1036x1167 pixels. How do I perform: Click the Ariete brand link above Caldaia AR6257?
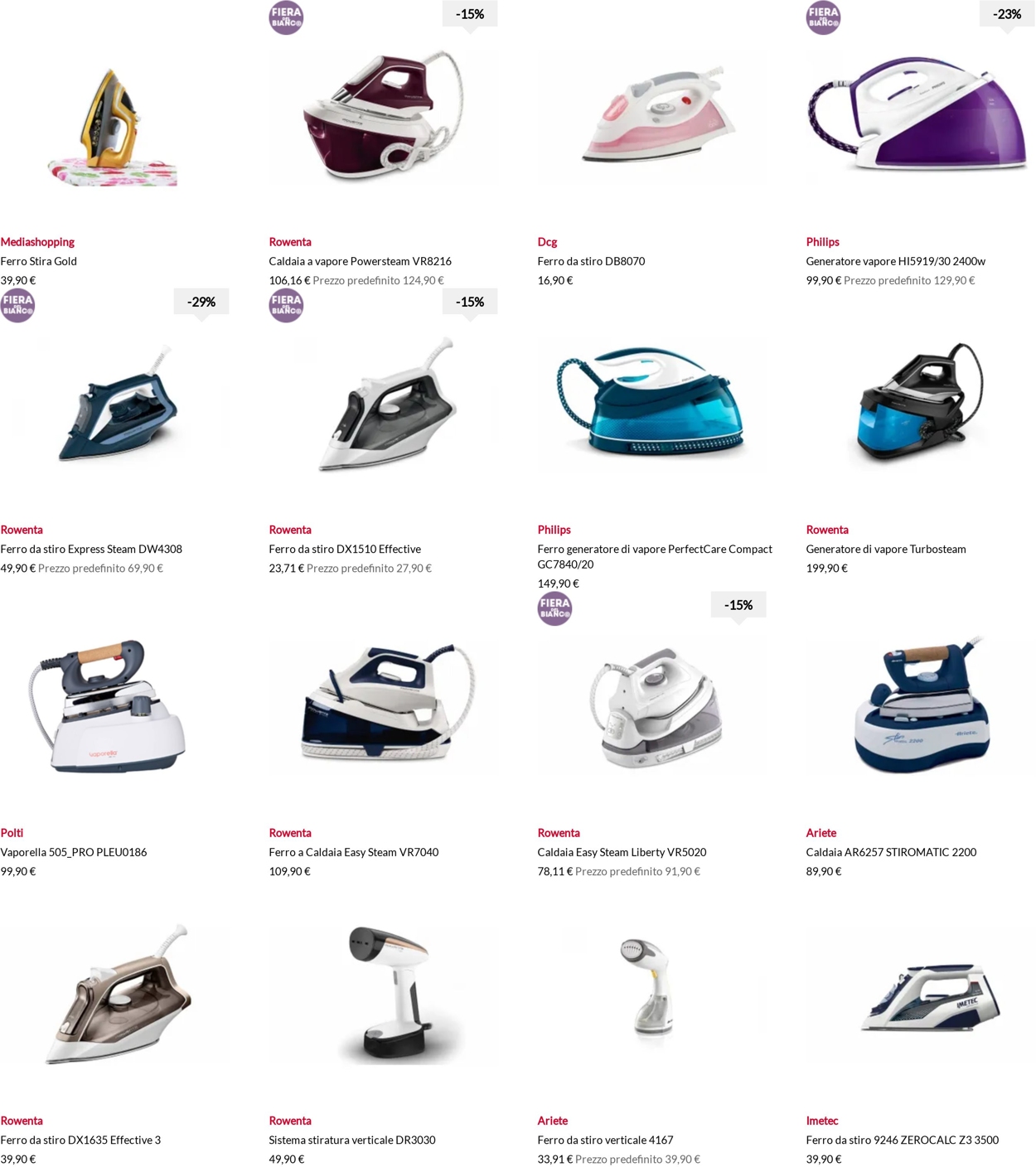coord(821,833)
